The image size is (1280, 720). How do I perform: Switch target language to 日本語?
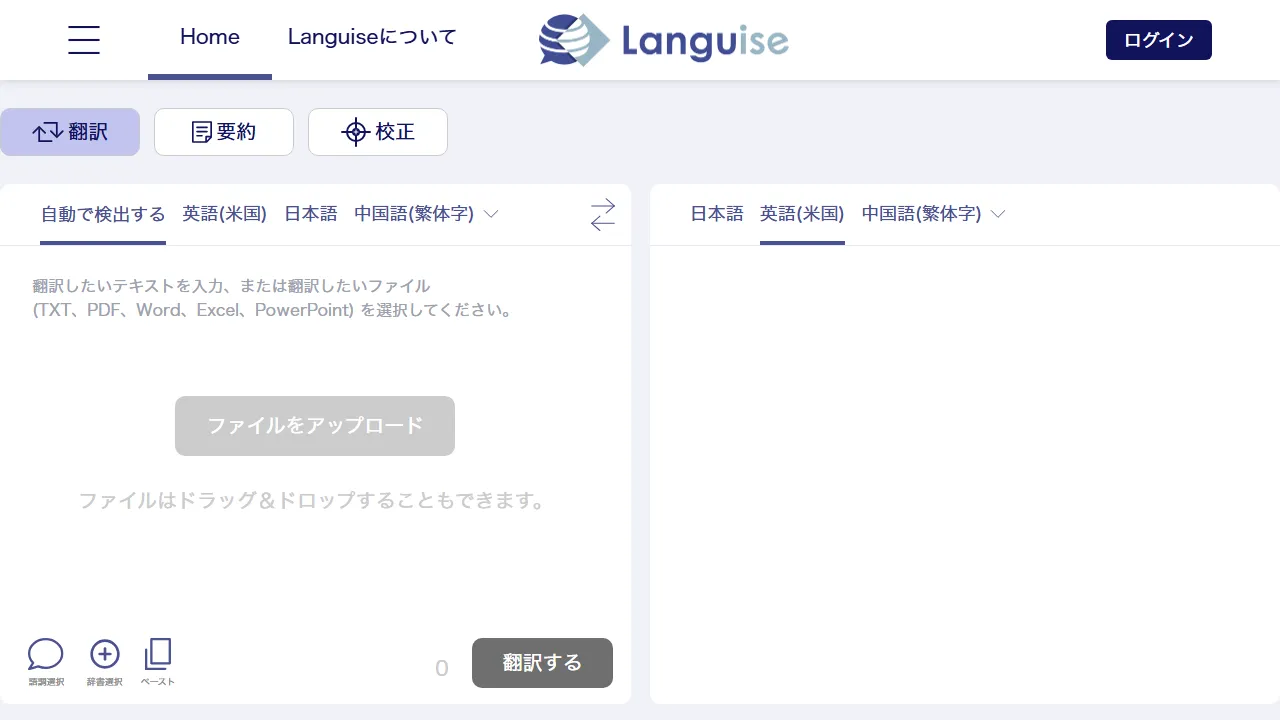pos(716,213)
